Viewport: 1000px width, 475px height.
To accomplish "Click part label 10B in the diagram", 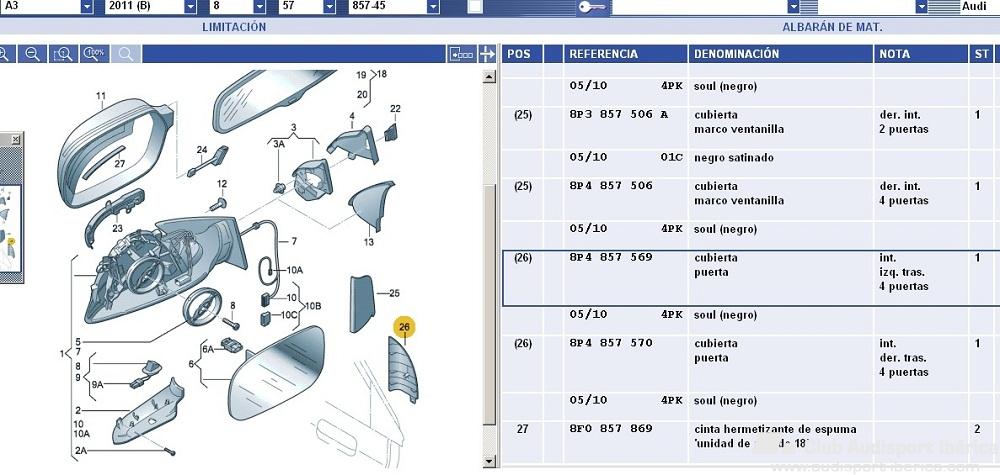I will tap(313, 306).
